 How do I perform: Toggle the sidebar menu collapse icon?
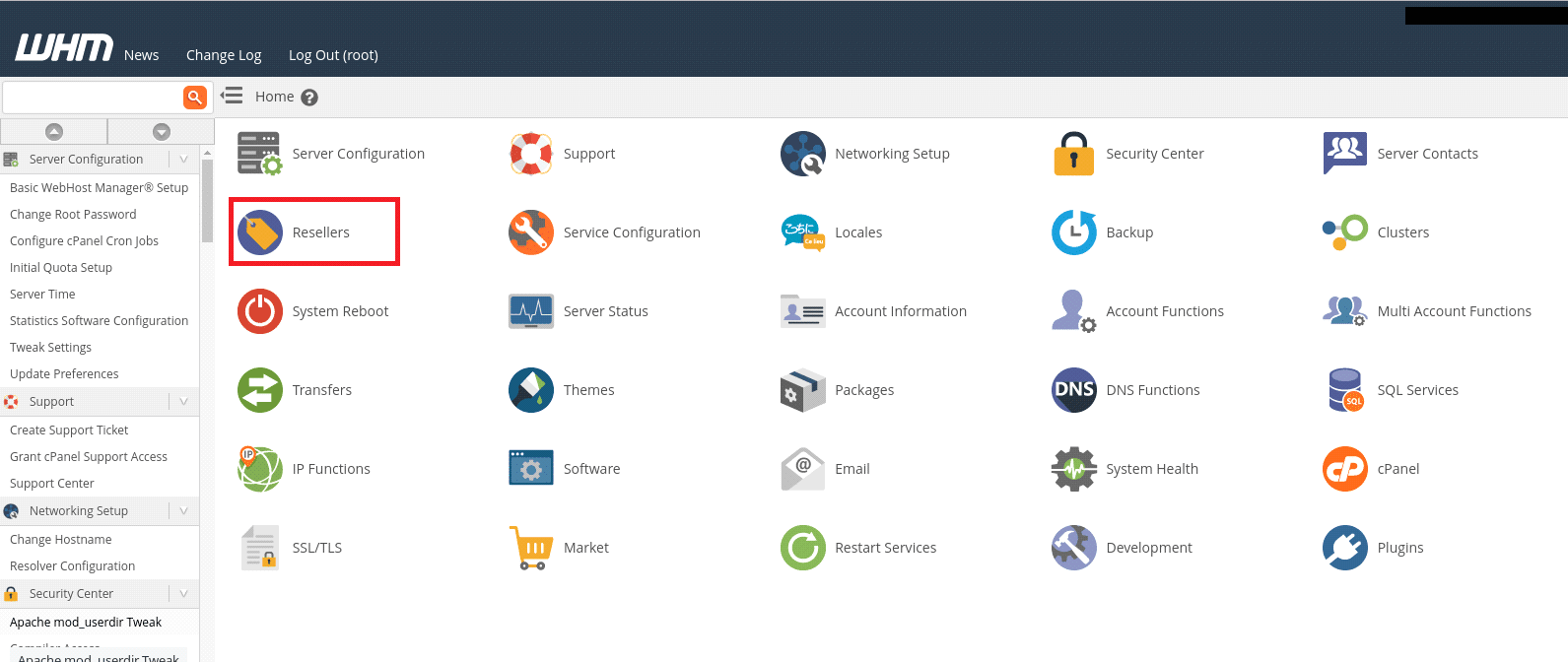232,96
